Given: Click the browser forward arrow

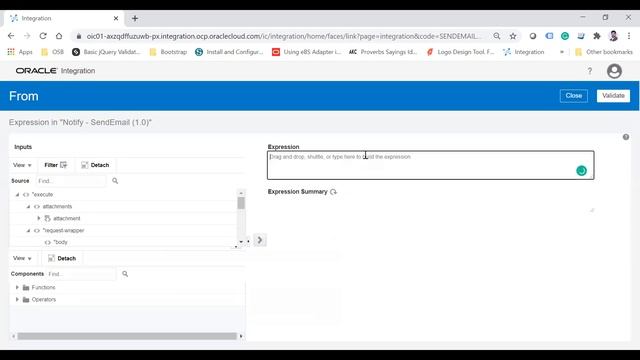Looking at the screenshot, I should click(27, 36).
